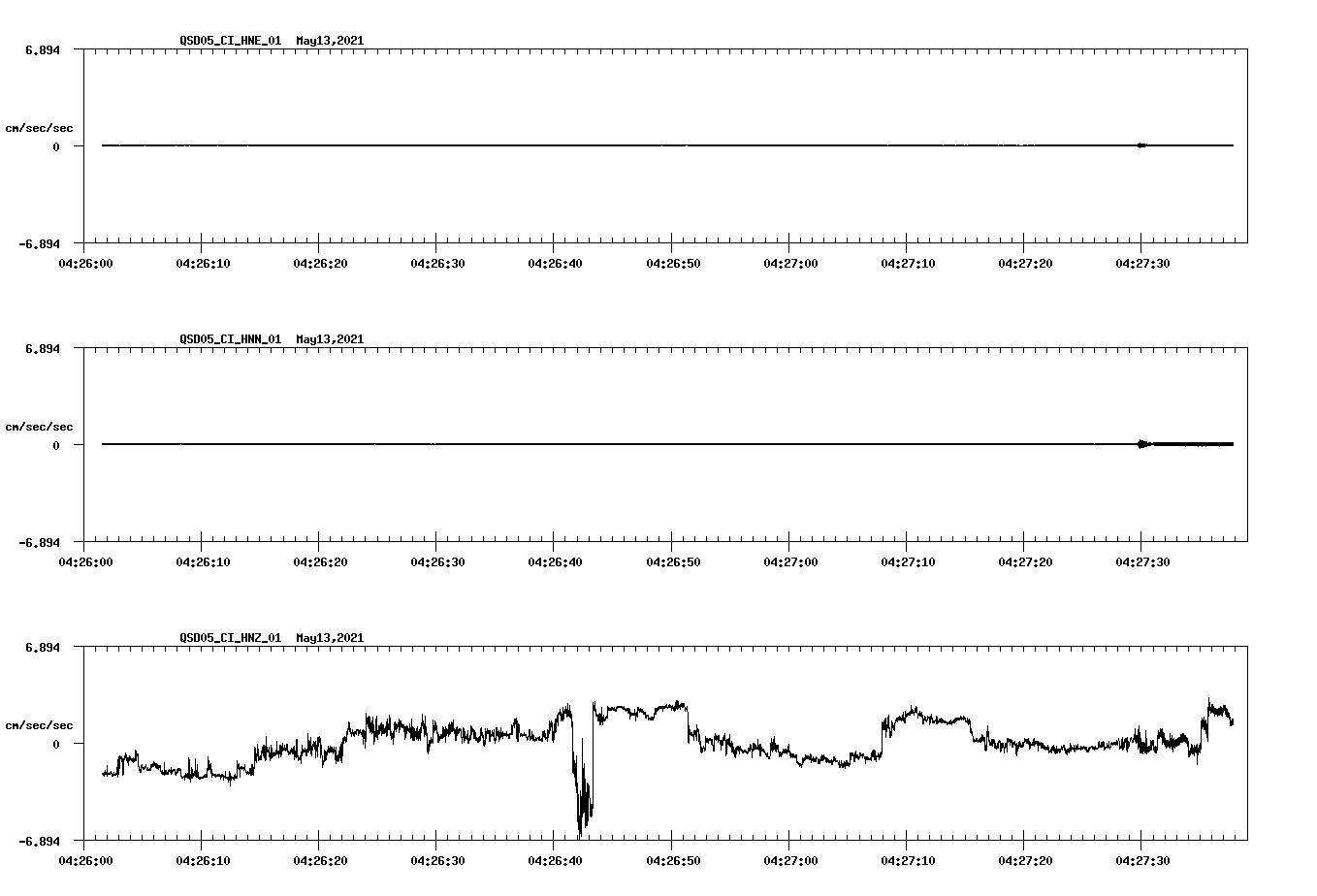Click the cm/sec/sec unit label on HNE chart
The height and width of the screenshot is (896, 1317).
coord(39,128)
